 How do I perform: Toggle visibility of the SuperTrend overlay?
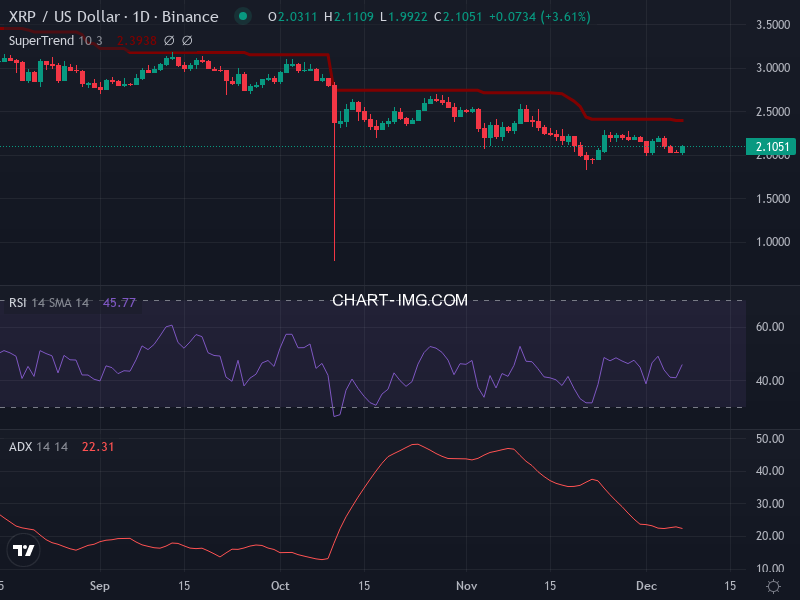pyautogui.click(x=45, y=41)
